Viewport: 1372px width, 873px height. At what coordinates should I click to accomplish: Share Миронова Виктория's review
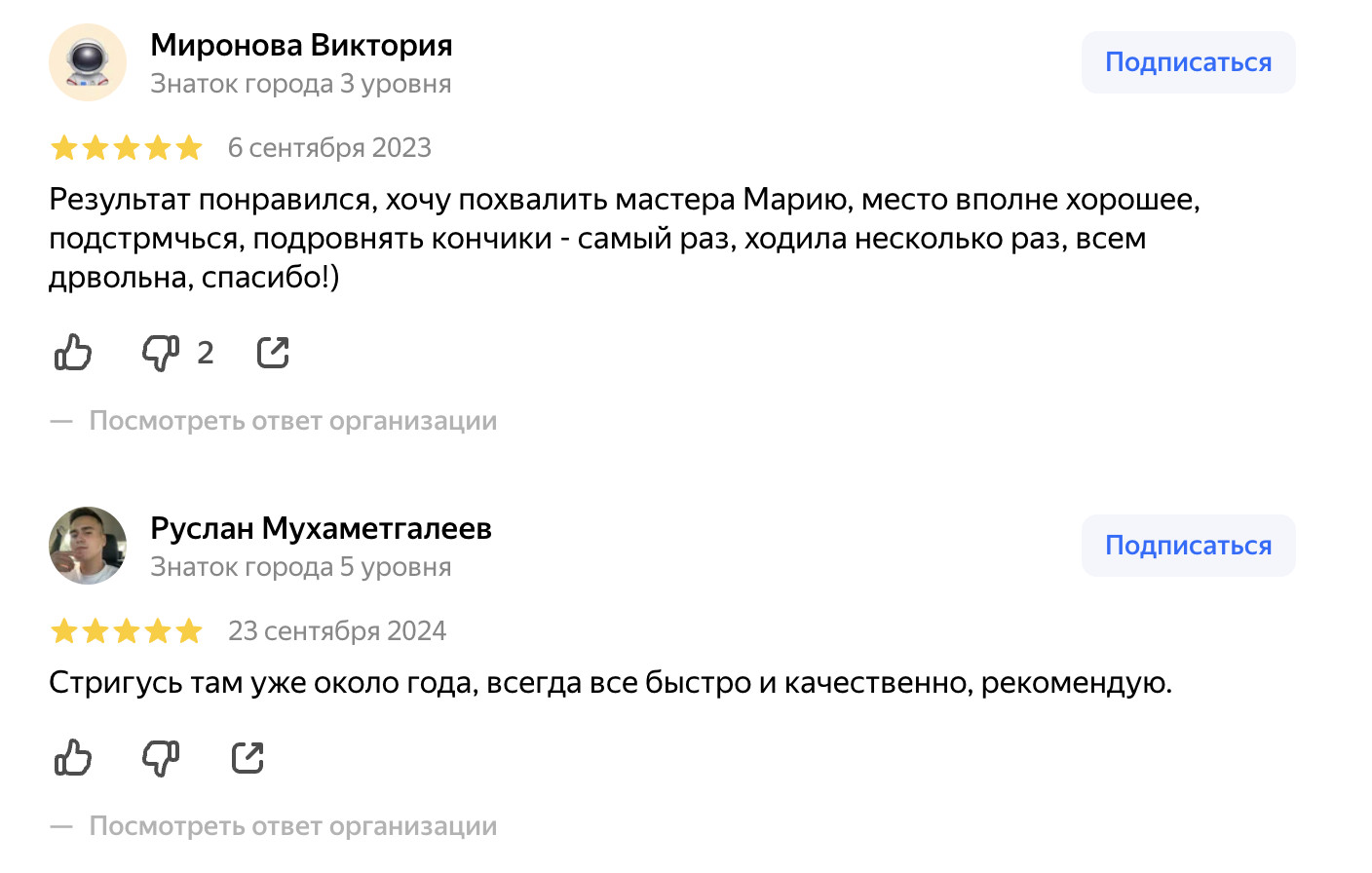coord(273,353)
